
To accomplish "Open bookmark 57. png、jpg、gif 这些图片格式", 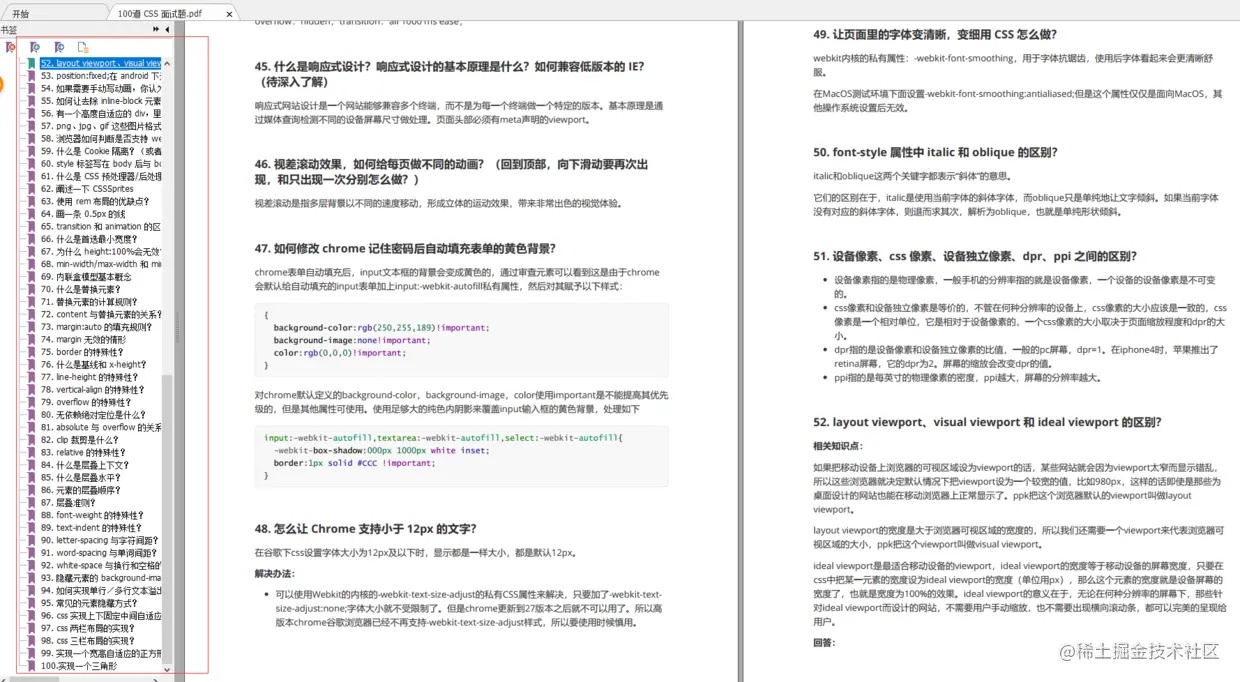I will [x=101, y=126].
